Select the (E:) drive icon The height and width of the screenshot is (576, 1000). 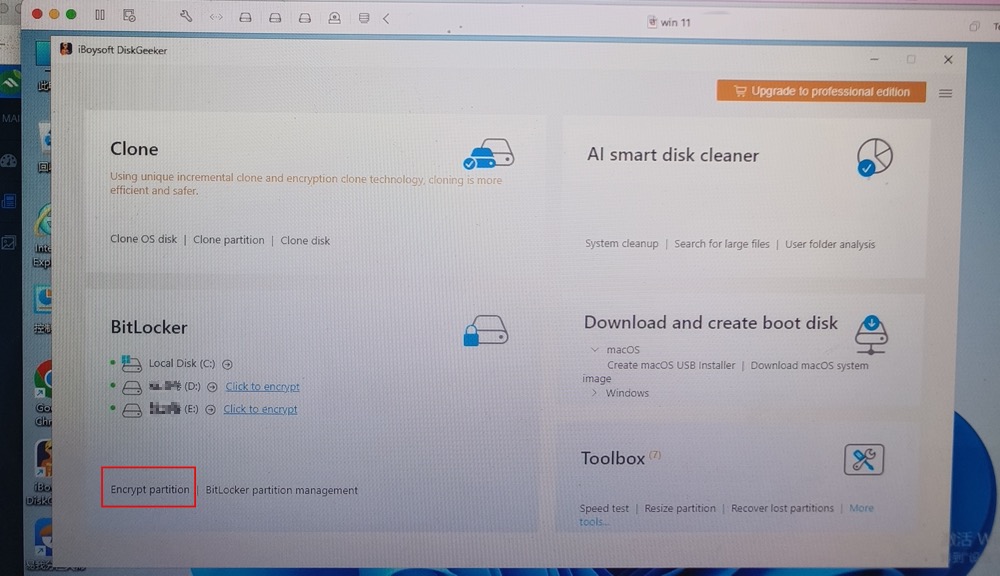coord(132,410)
